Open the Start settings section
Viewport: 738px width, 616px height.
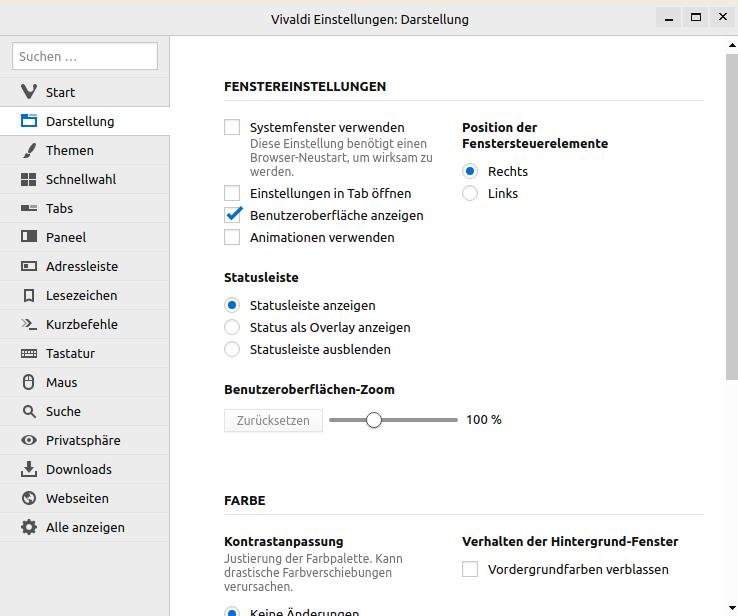tap(85, 92)
